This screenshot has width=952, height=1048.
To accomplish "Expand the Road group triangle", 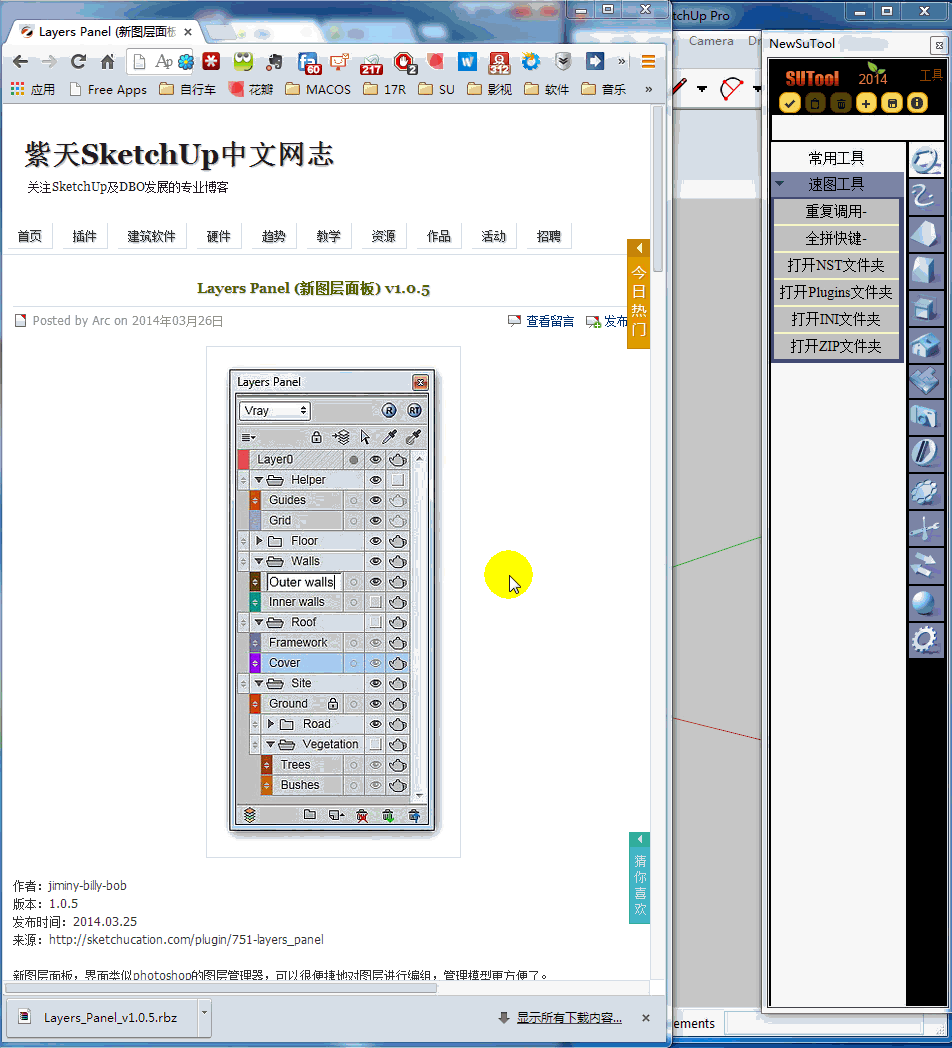I will 271,724.
